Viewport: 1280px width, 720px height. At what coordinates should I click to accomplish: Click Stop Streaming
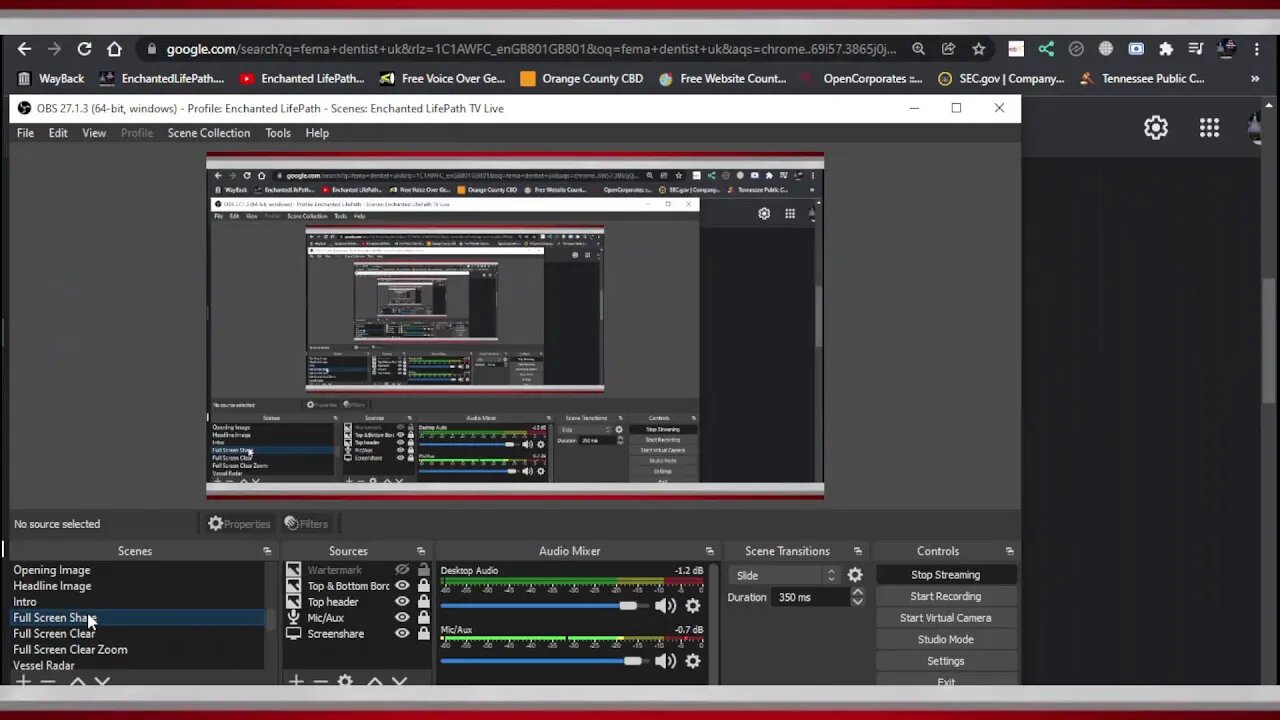click(x=946, y=575)
